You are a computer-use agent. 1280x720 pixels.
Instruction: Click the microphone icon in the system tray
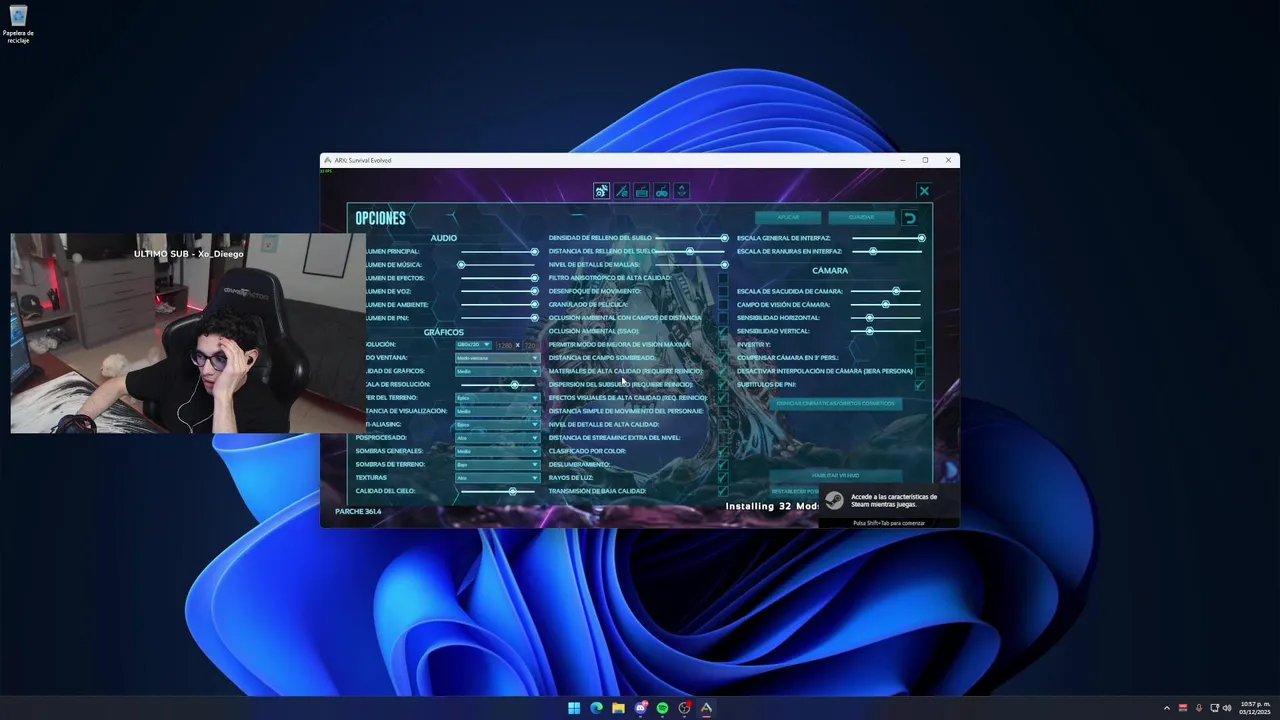point(1199,708)
